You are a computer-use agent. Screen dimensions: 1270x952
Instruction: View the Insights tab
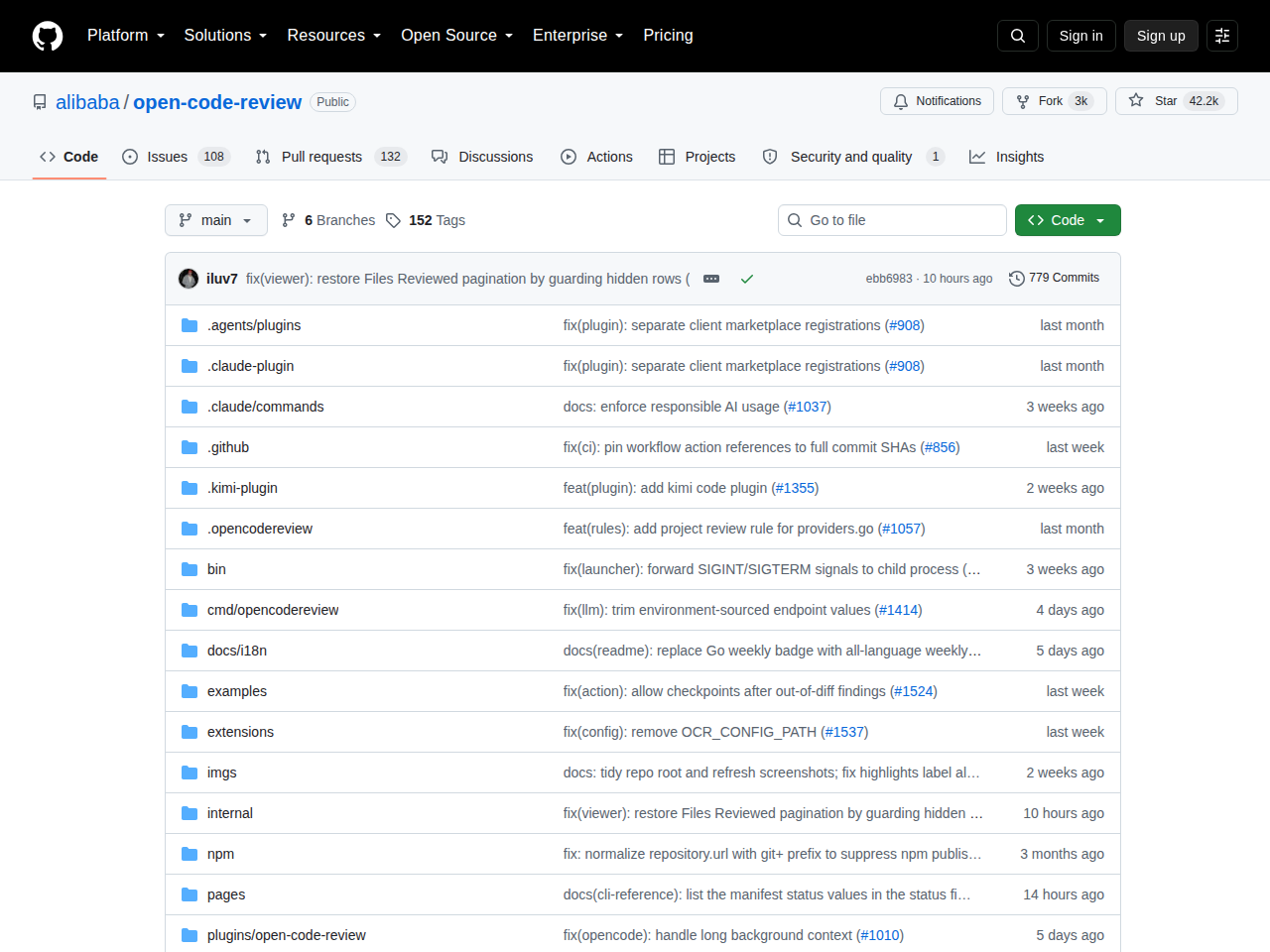(x=1006, y=157)
